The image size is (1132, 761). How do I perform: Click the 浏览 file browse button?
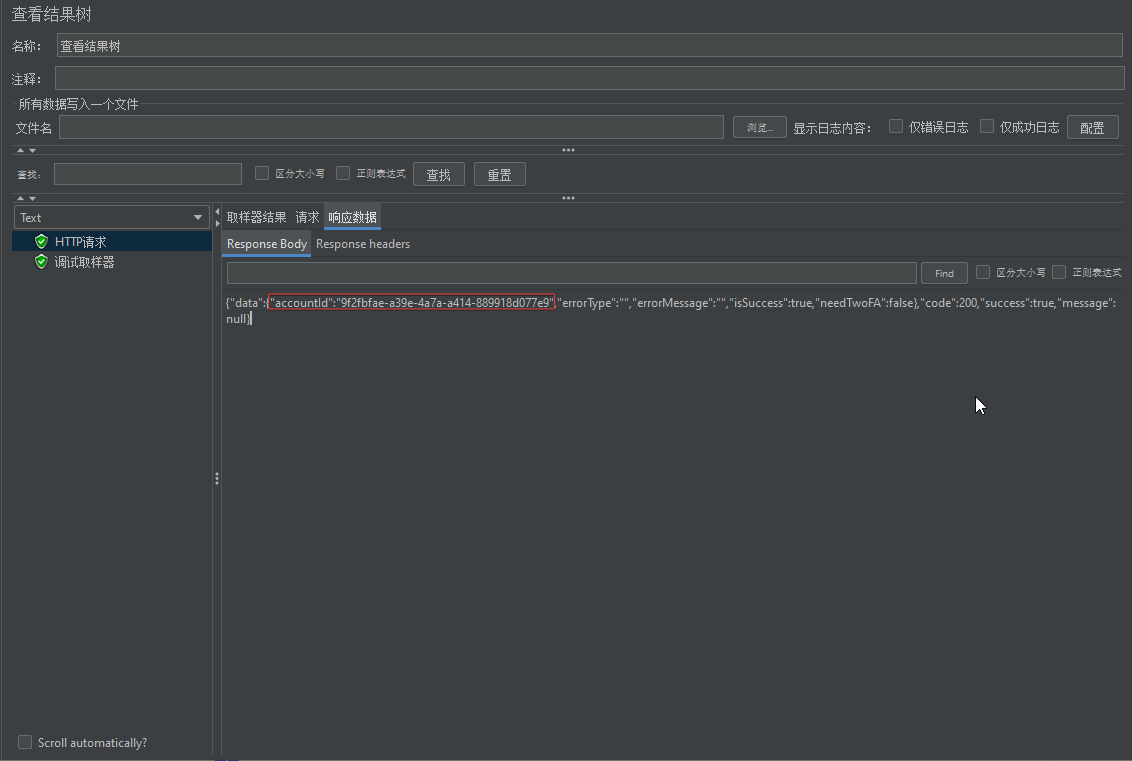coord(759,127)
